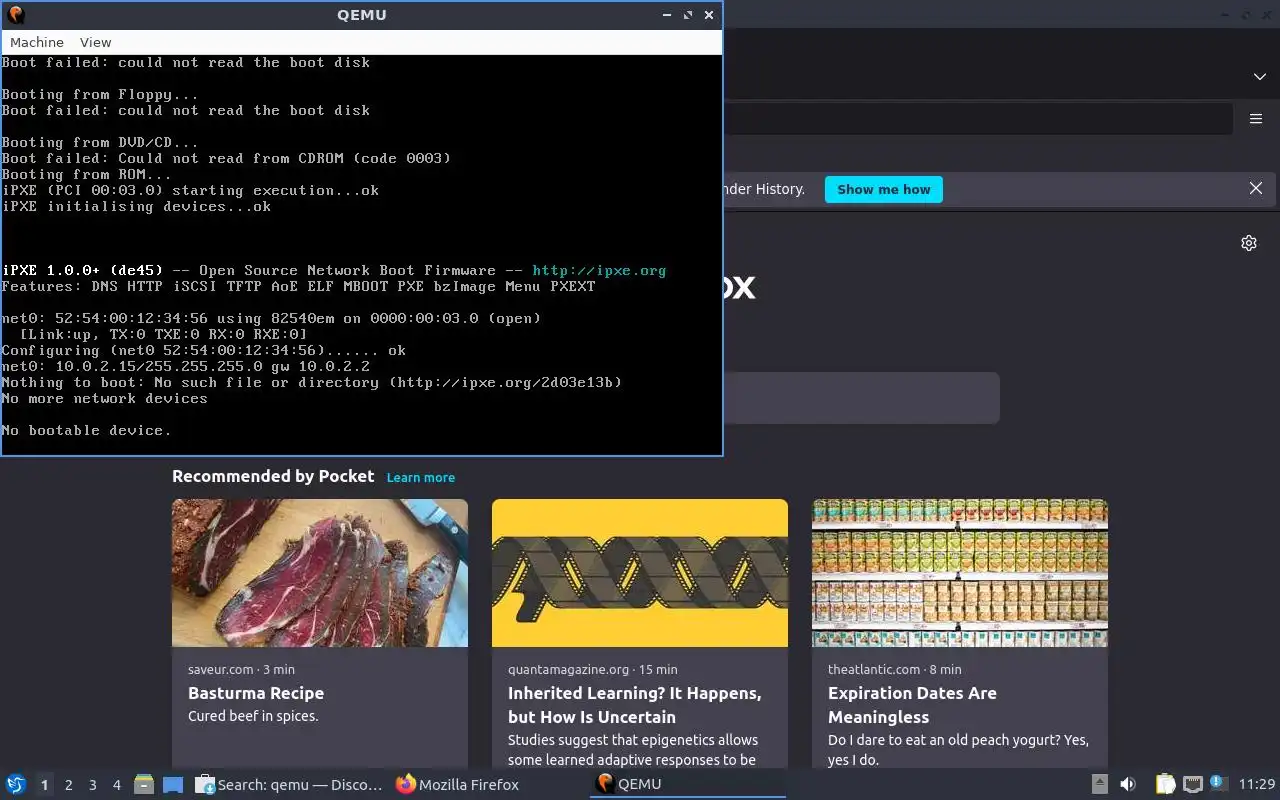Open Firefox hamburger application menu
This screenshot has width=1280, height=800.
(x=1256, y=118)
